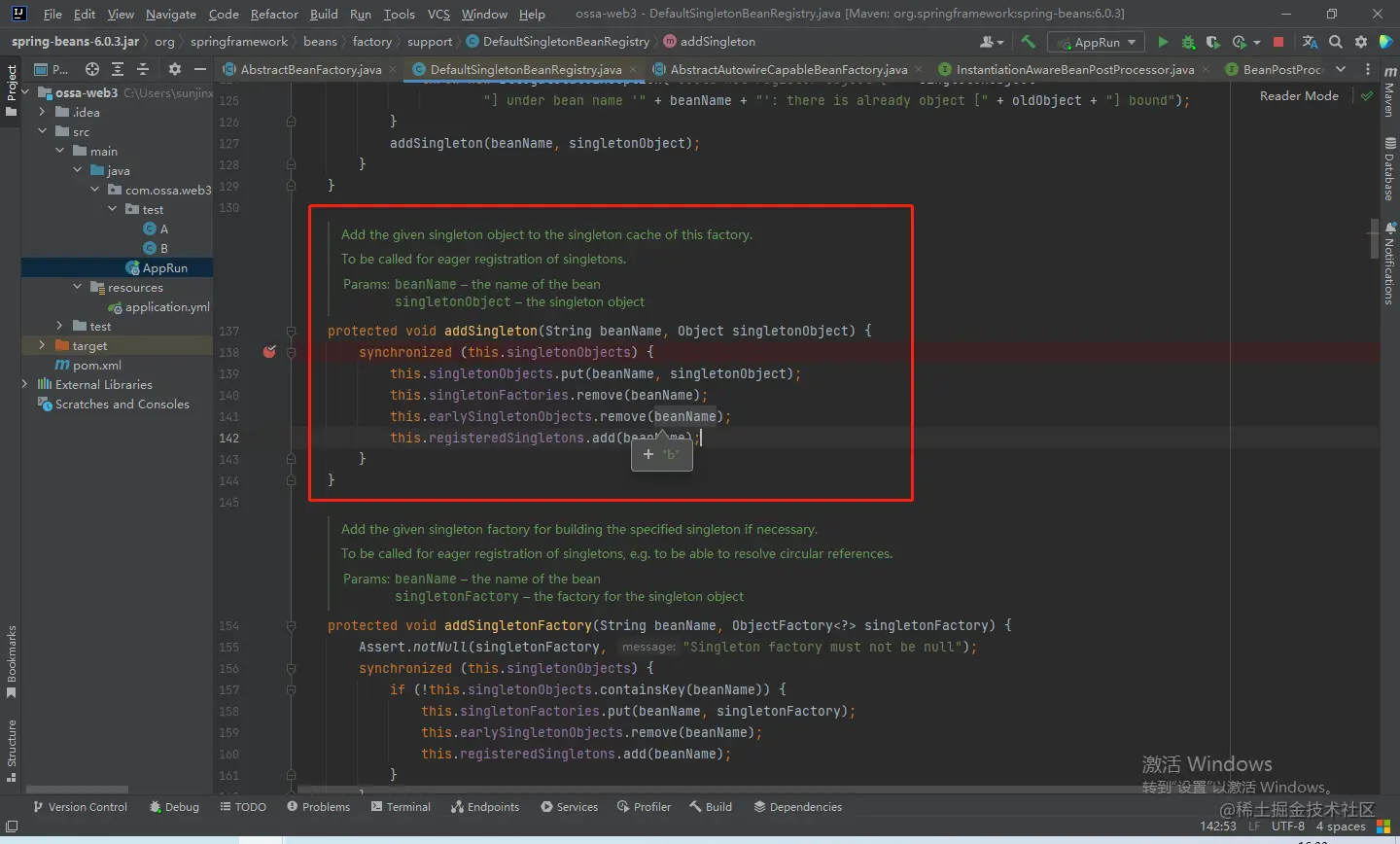Open the Maven side panel
Image resolution: width=1400 pixels, height=844 pixels.
pos(1389,91)
